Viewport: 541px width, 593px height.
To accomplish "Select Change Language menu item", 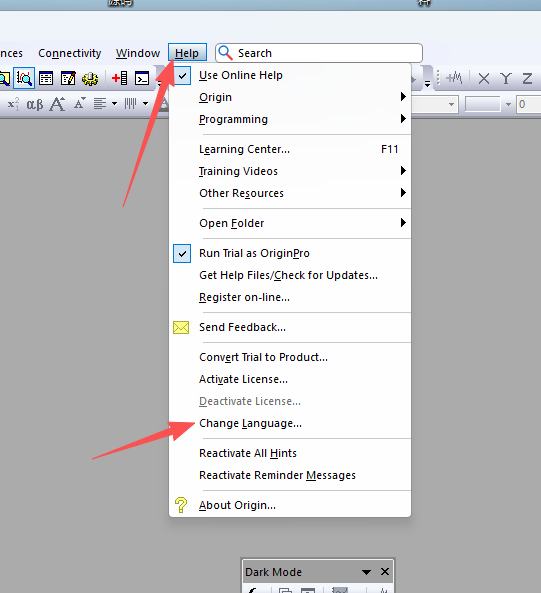I will click(x=290, y=423).
